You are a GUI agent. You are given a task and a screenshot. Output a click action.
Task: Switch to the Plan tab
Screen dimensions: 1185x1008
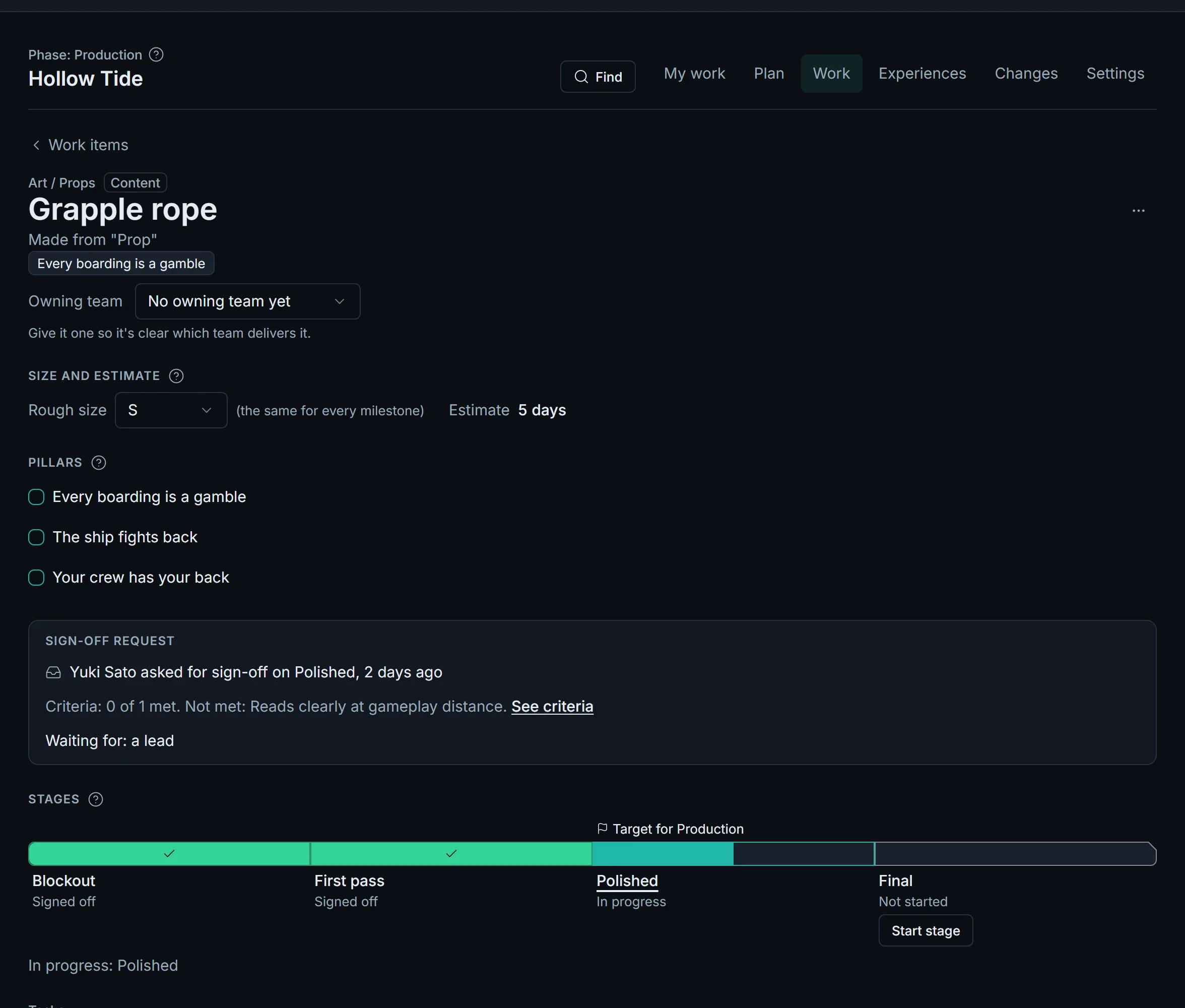(x=769, y=73)
